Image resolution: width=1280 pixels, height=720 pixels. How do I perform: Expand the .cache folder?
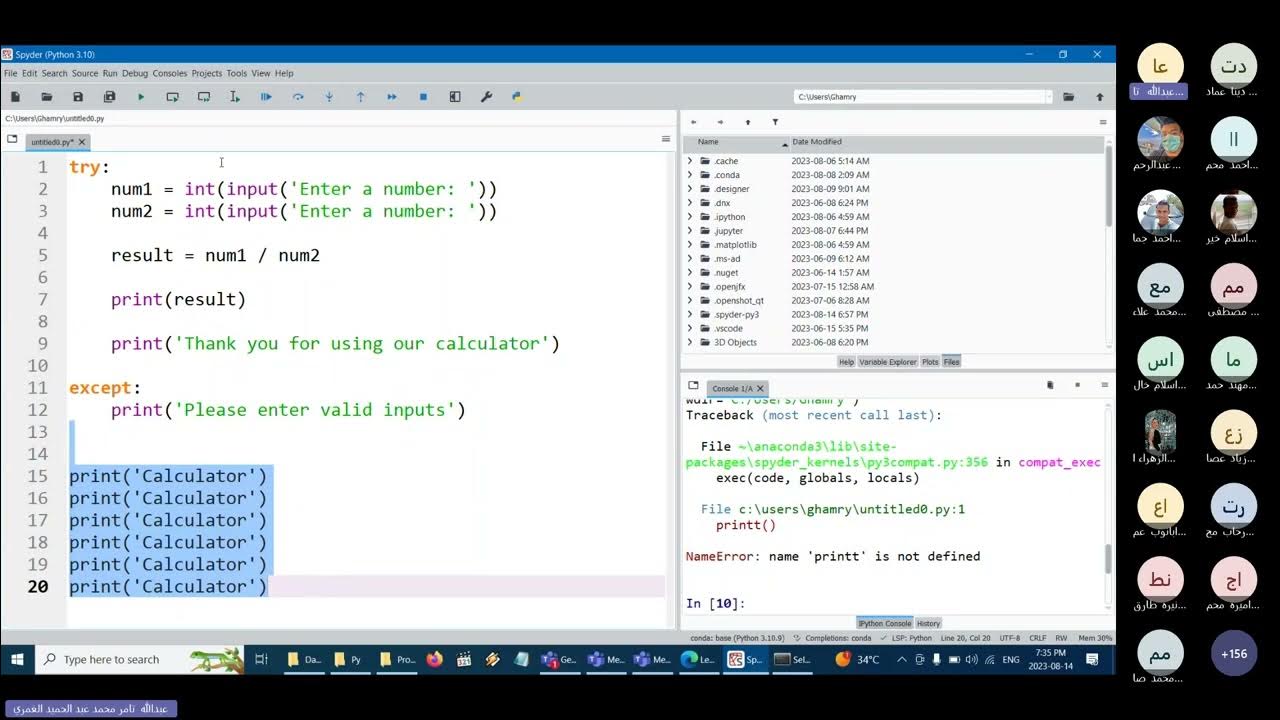point(689,161)
